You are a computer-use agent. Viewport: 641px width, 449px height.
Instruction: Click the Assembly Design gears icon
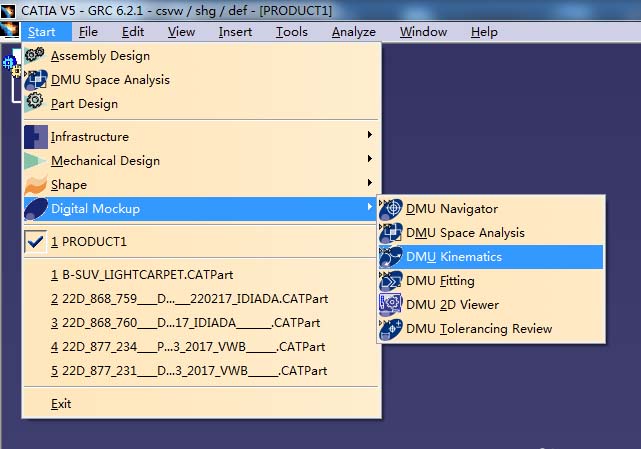35,54
